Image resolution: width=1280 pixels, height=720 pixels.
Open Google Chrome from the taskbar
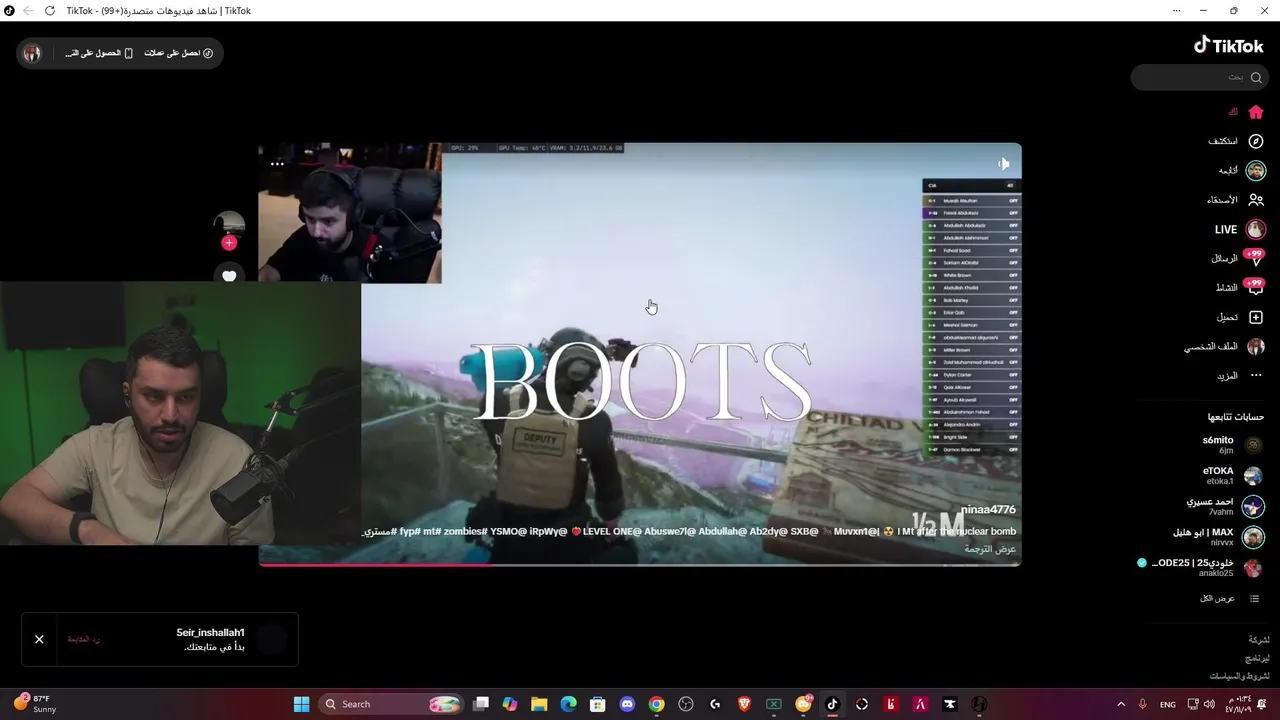656,704
